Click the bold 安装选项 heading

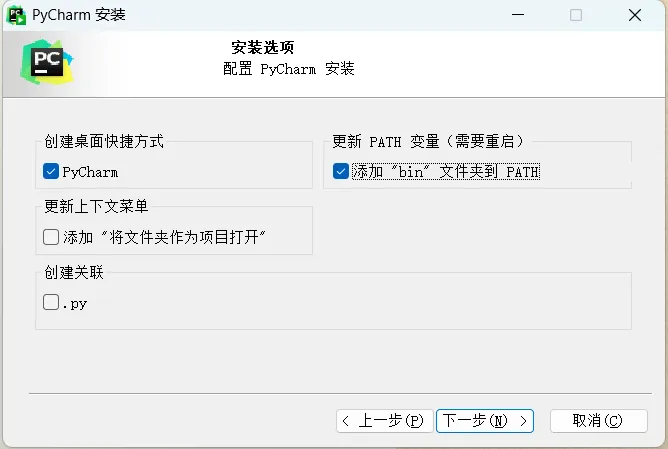click(263, 47)
